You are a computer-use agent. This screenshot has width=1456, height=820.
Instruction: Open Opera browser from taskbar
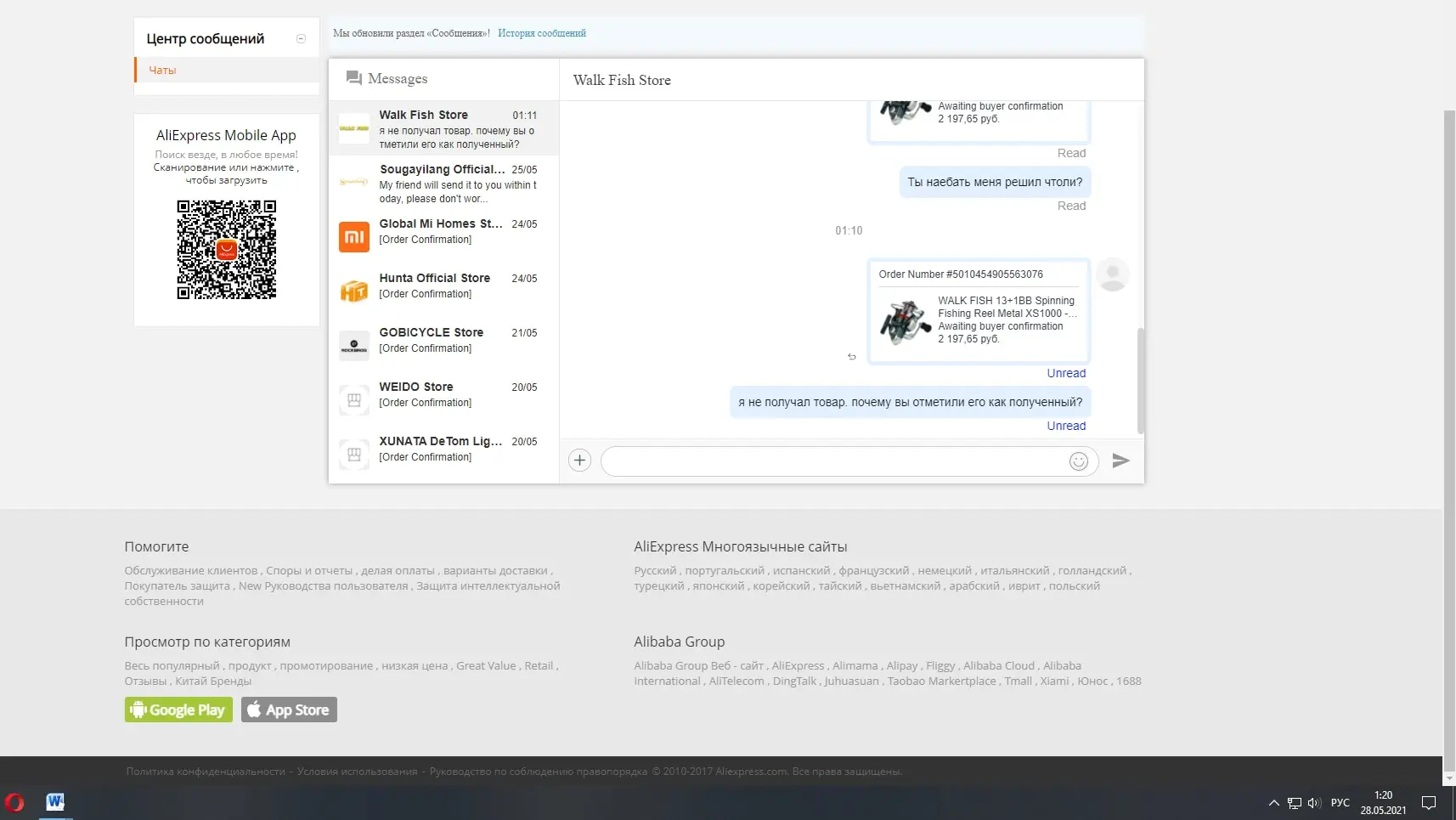pyautogui.click(x=14, y=802)
